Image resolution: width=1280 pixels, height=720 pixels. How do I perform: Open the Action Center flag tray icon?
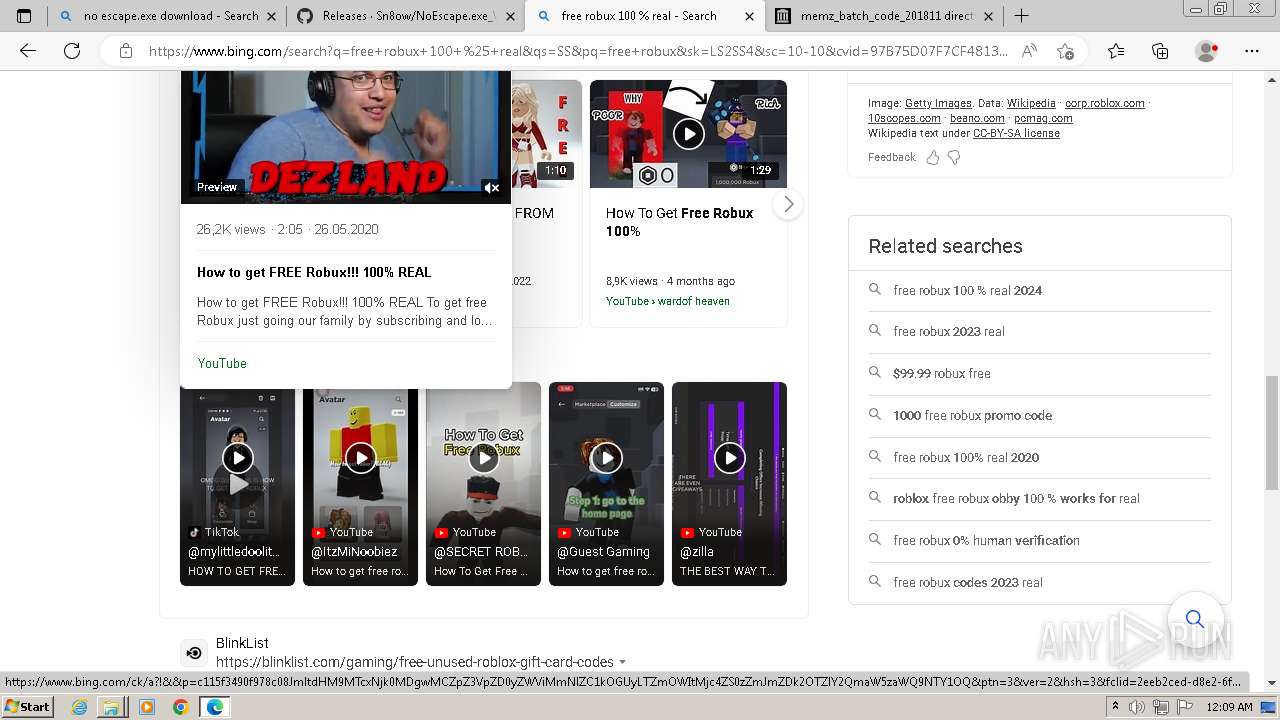click(x=1185, y=707)
